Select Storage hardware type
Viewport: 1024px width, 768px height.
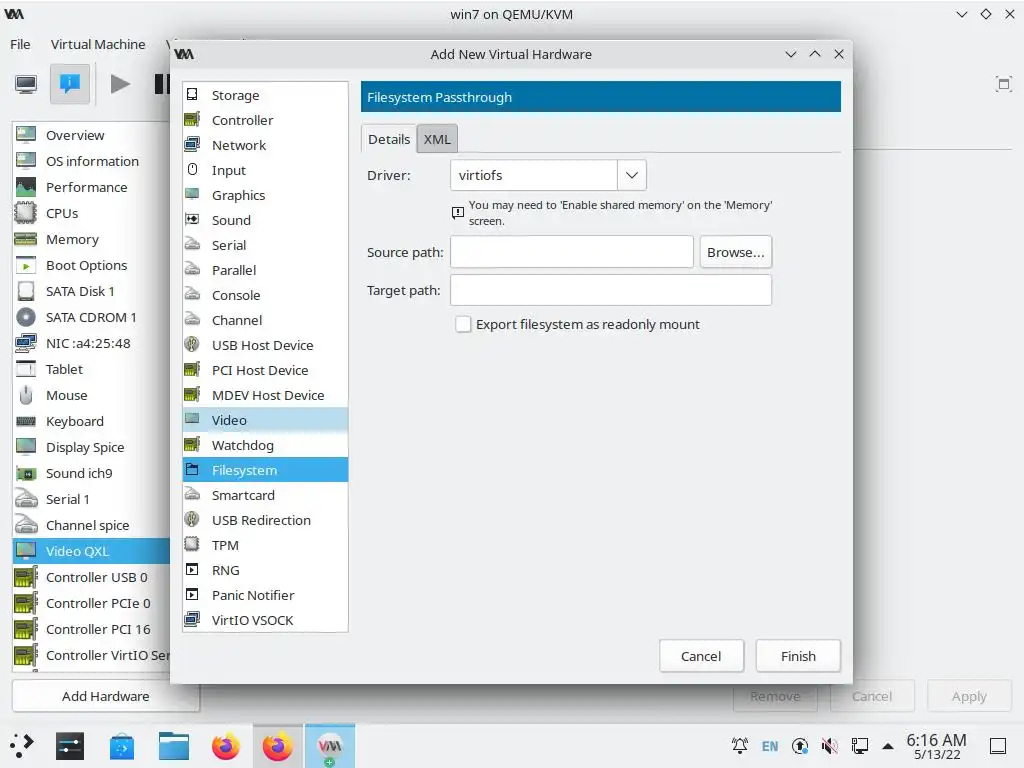(x=265, y=95)
